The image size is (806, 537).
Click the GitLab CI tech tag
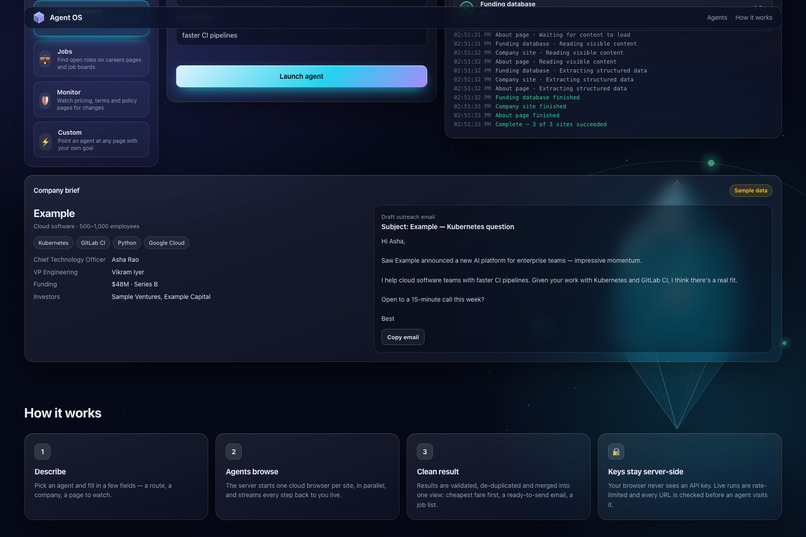[x=93, y=243]
